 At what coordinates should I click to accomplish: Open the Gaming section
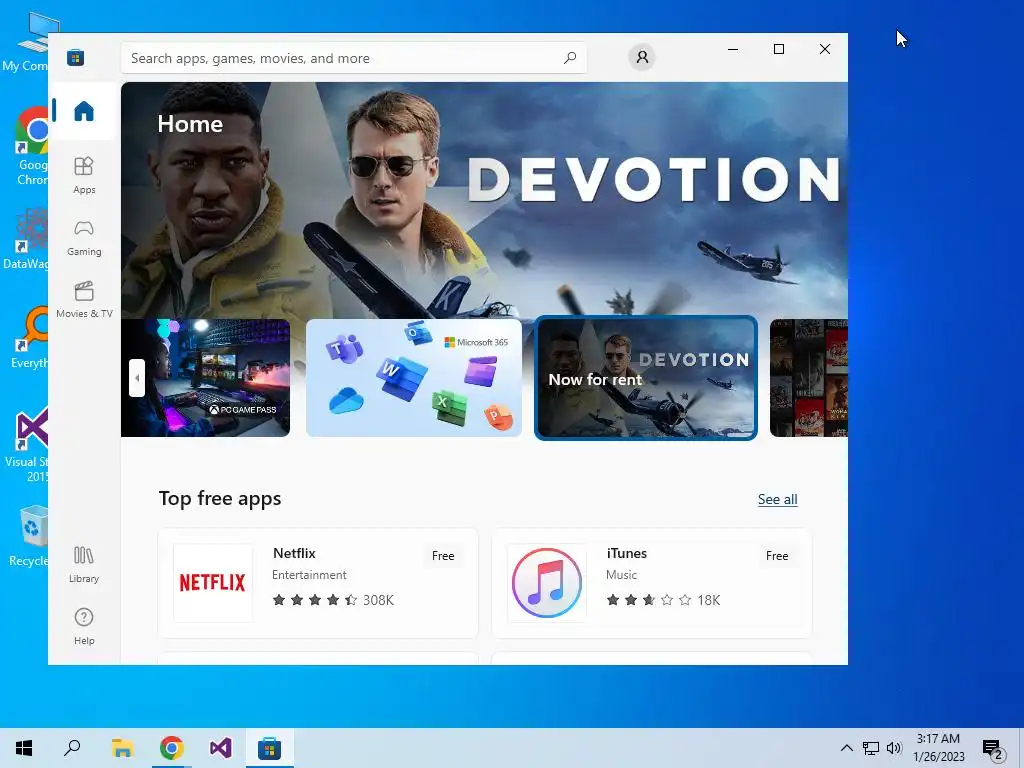[x=84, y=238]
